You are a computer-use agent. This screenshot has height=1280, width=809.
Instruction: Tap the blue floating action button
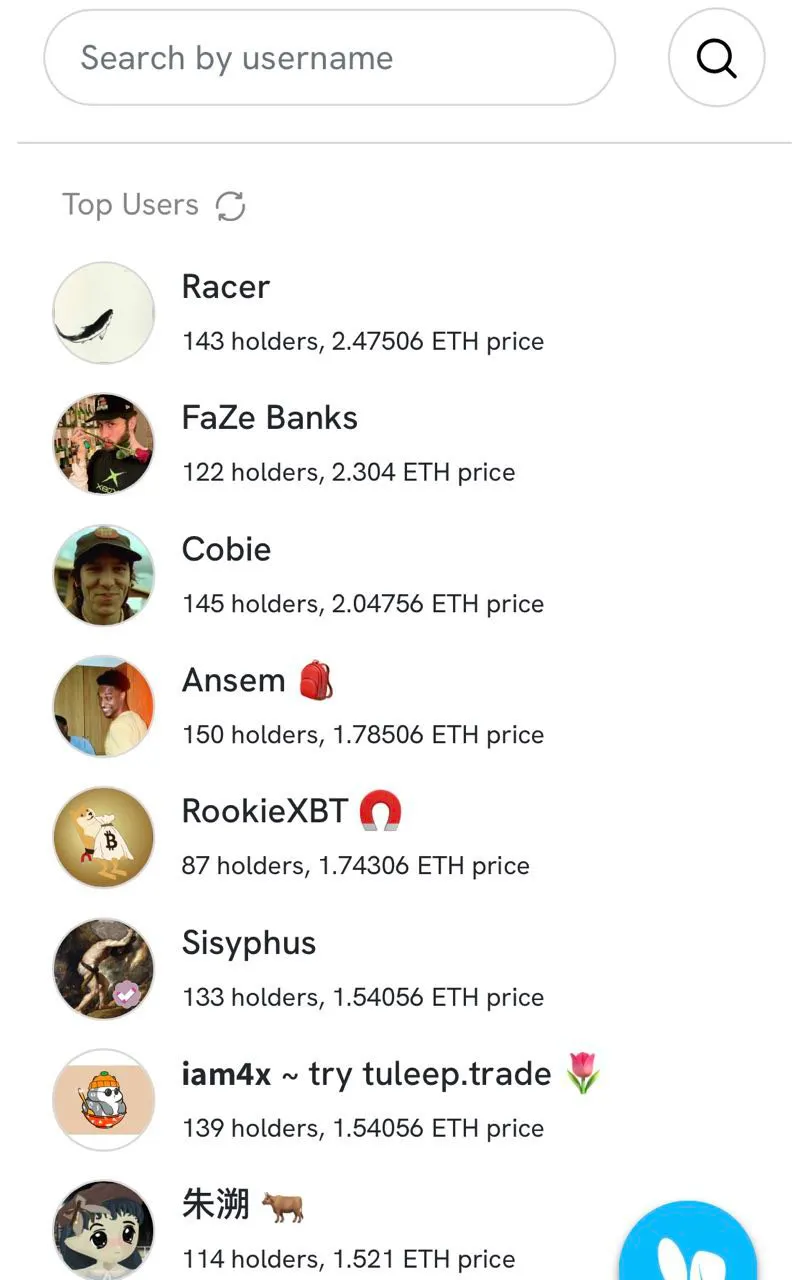point(688,1243)
